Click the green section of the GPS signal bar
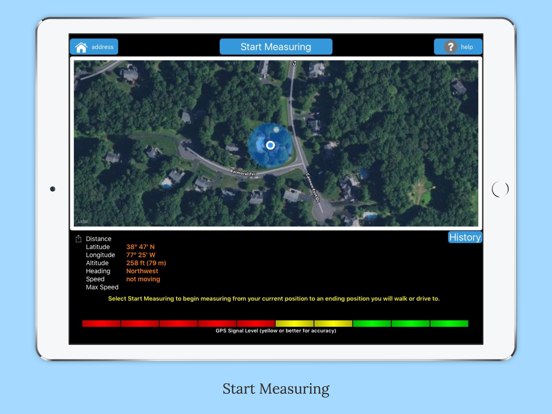This screenshot has width=552, height=414. pyautogui.click(x=410, y=324)
